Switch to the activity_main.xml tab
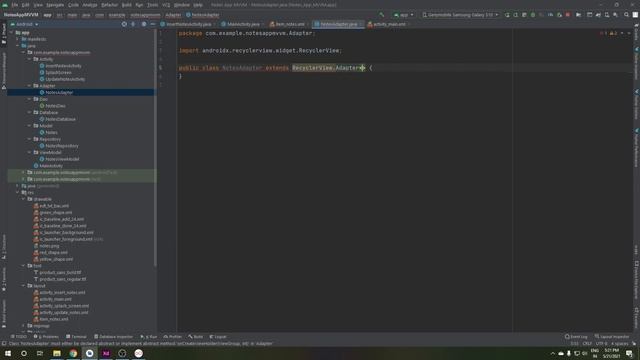Screen dimensions: 640x360 click(387, 24)
